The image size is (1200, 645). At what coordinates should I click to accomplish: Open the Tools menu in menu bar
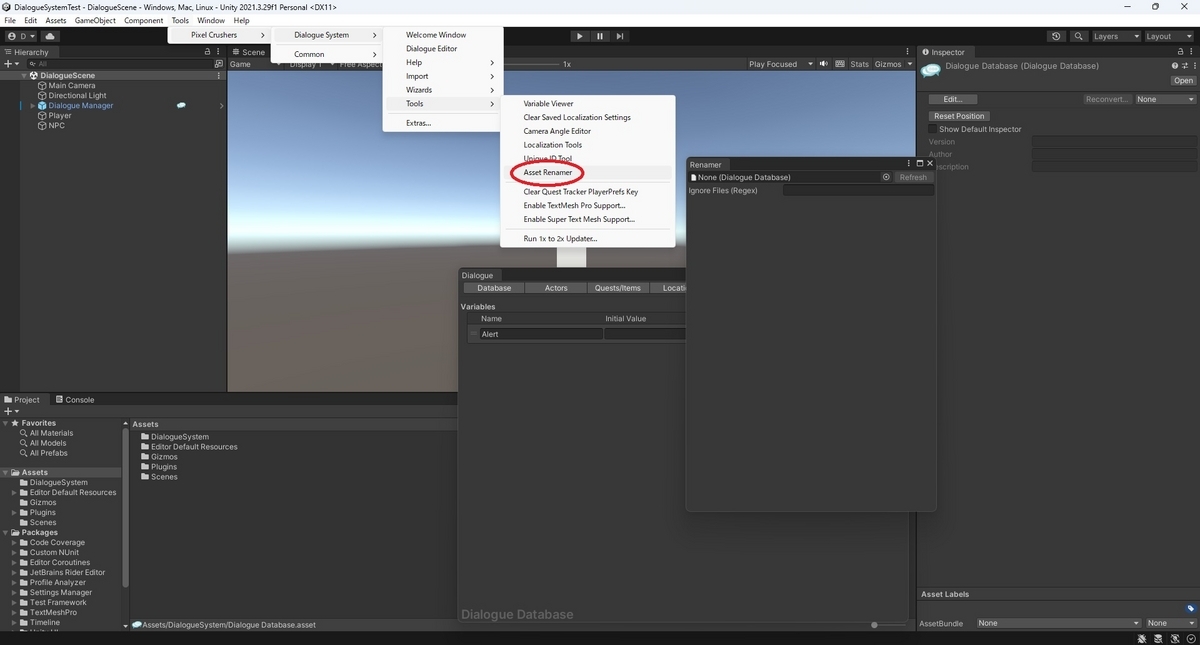coord(180,20)
